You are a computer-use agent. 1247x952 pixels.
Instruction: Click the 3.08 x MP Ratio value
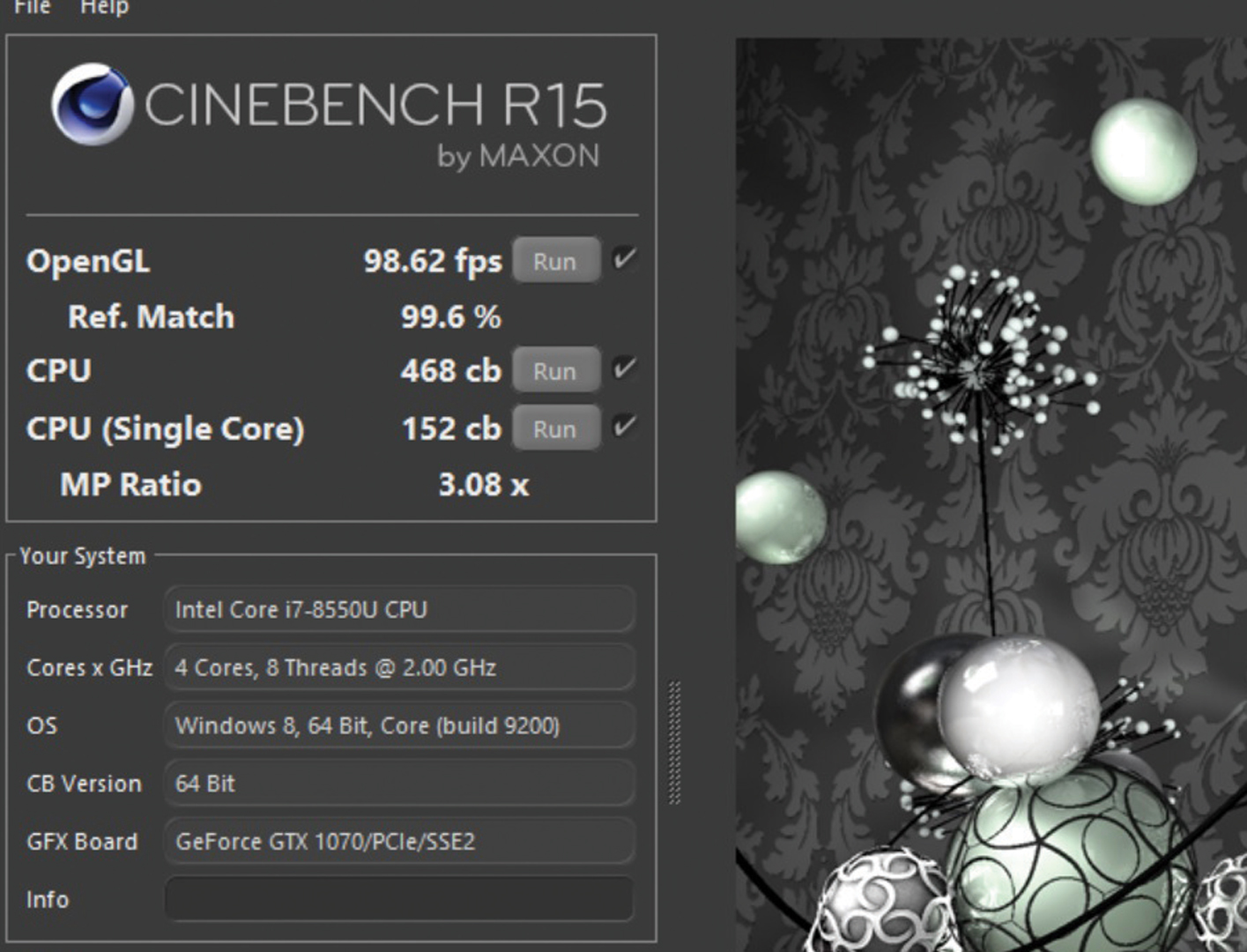pos(484,485)
